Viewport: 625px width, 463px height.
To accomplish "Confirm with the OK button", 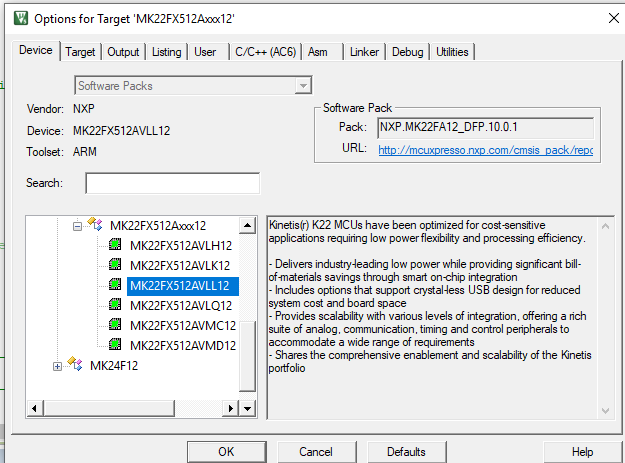I will 227,452.
